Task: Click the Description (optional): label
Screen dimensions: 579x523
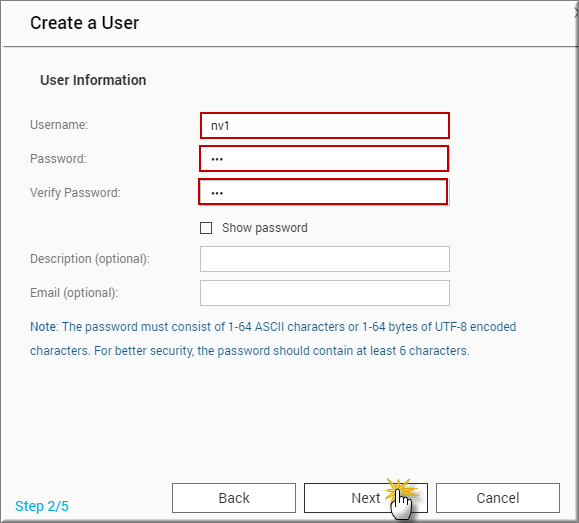Action: tap(90, 259)
